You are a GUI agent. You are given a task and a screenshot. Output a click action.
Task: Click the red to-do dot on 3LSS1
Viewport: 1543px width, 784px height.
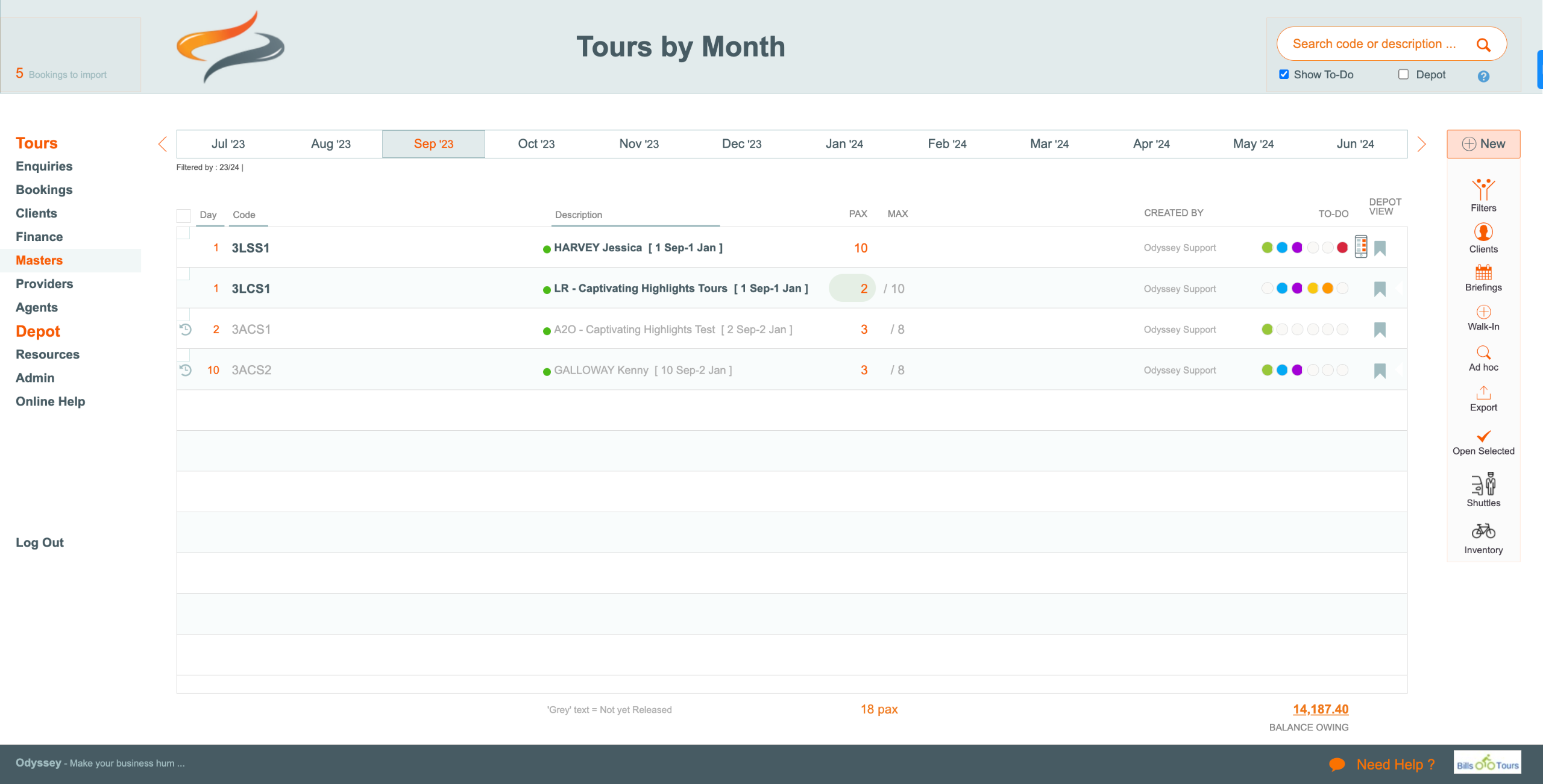point(1342,248)
